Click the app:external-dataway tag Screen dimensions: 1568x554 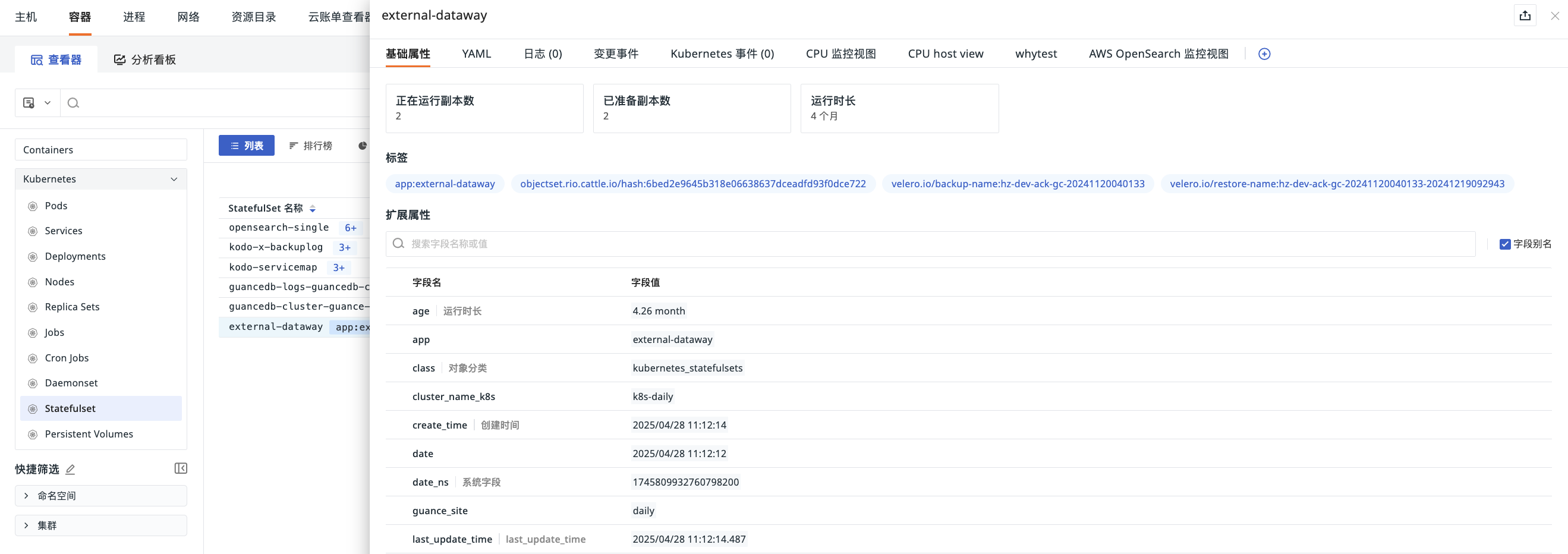[445, 184]
